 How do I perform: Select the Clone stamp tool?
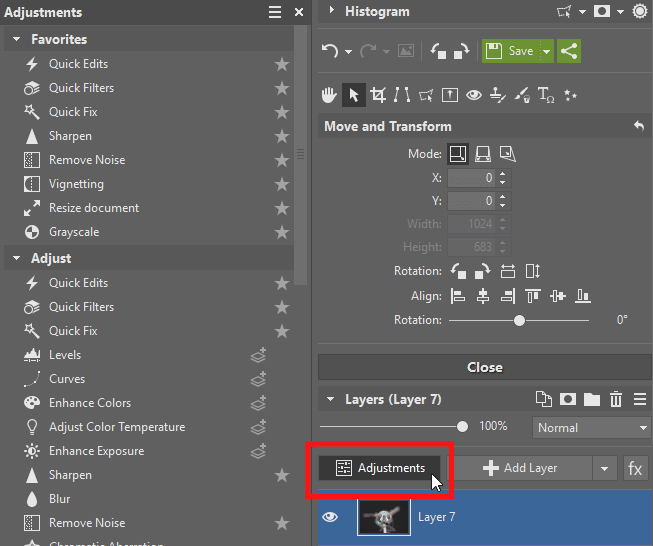pos(498,95)
